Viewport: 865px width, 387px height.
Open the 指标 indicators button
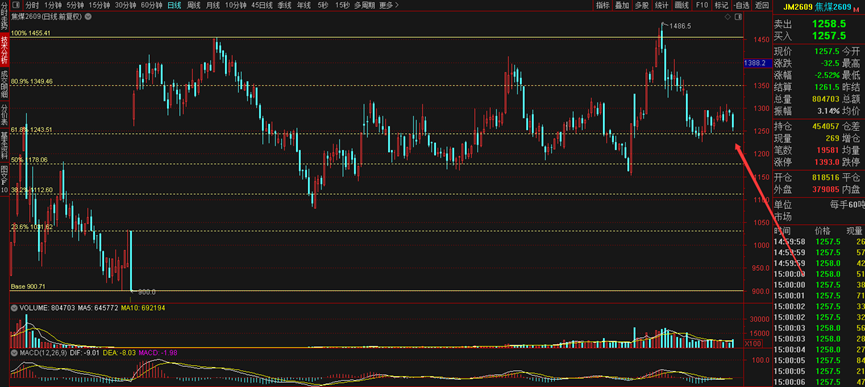click(602, 5)
